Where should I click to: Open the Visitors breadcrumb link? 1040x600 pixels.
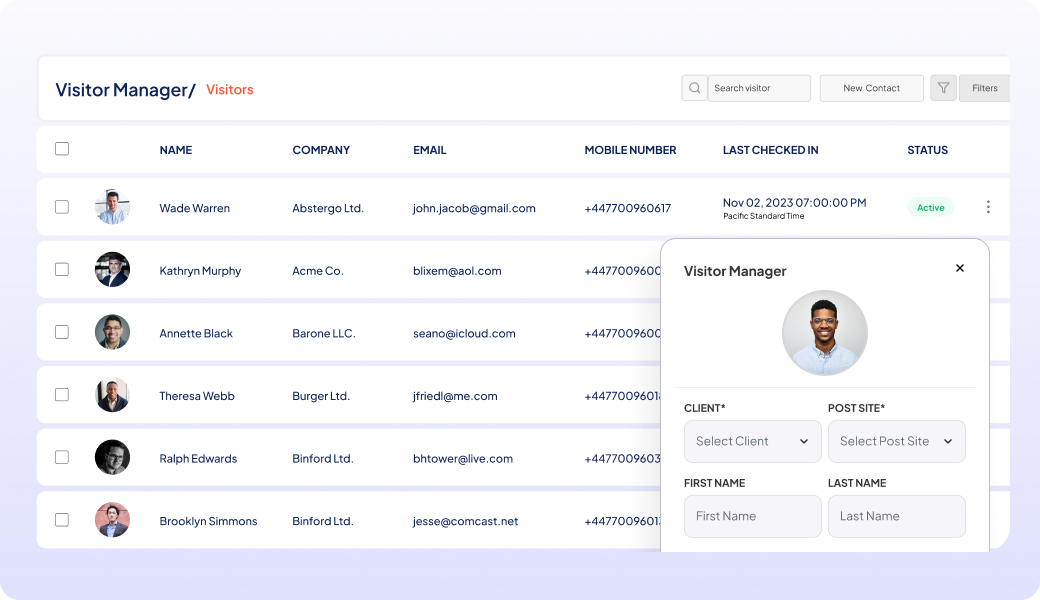tap(229, 90)
